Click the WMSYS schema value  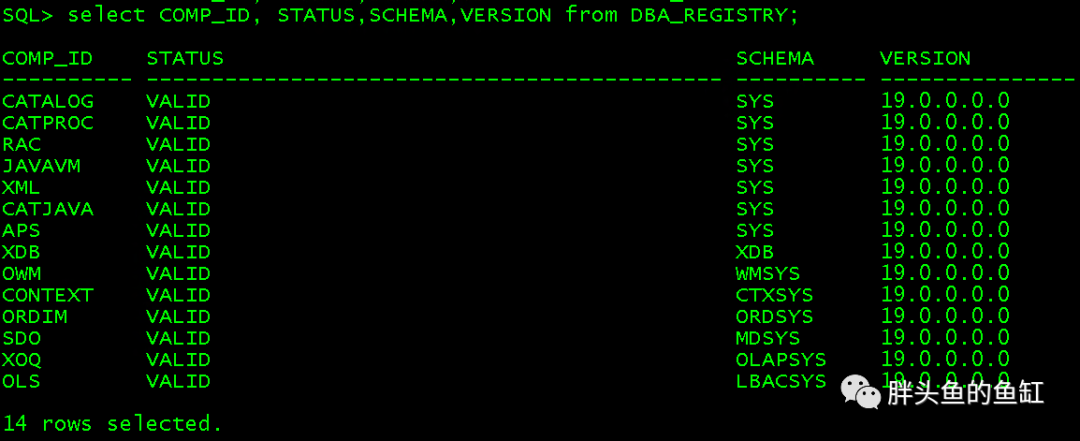click(x=768, y=274)
